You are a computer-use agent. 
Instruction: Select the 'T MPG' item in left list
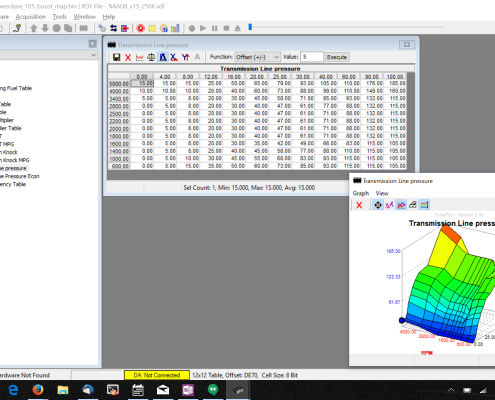click(x=7, y=144)
